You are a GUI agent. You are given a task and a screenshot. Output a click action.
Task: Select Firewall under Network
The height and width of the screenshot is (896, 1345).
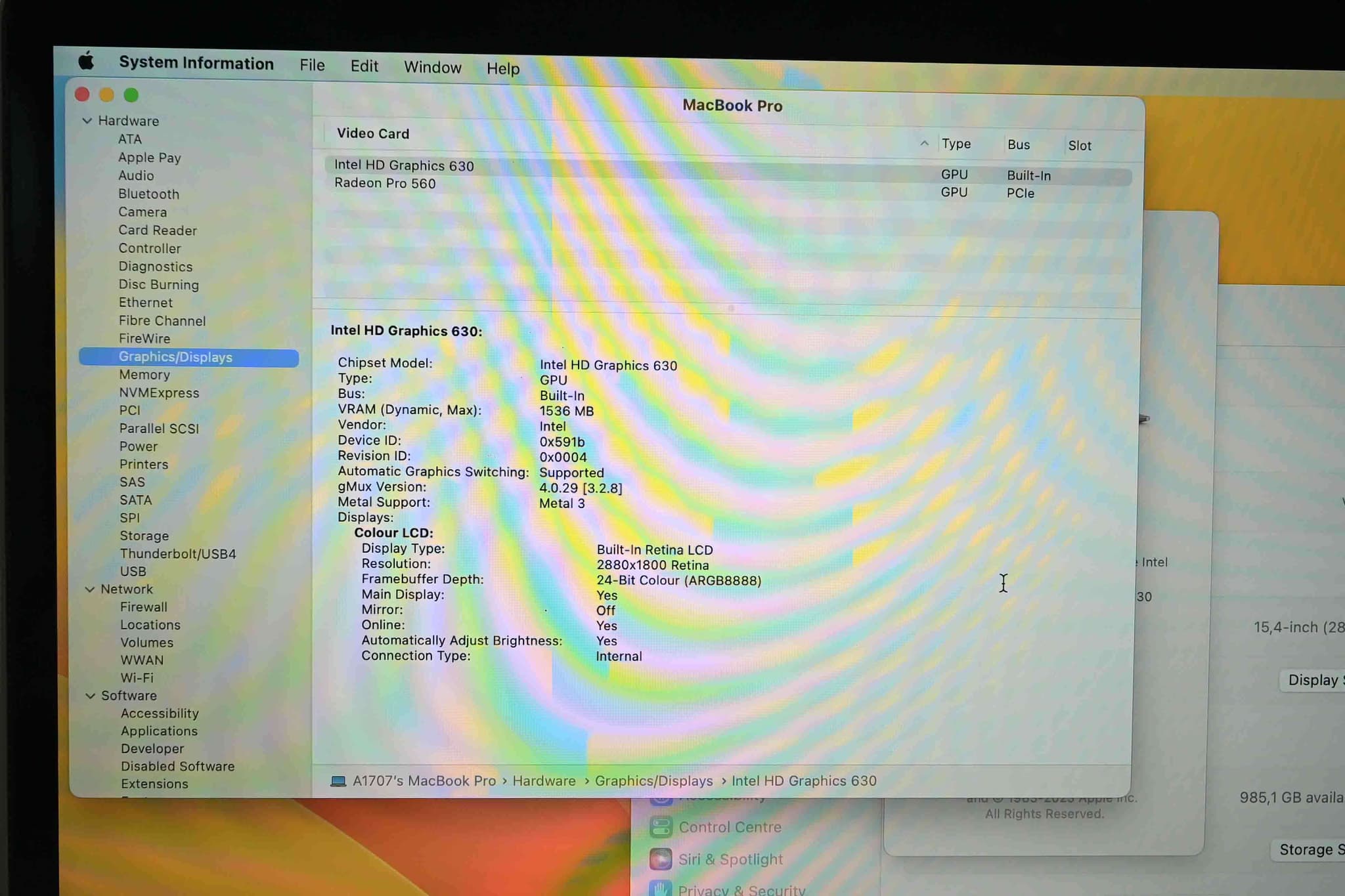[144, 607]
